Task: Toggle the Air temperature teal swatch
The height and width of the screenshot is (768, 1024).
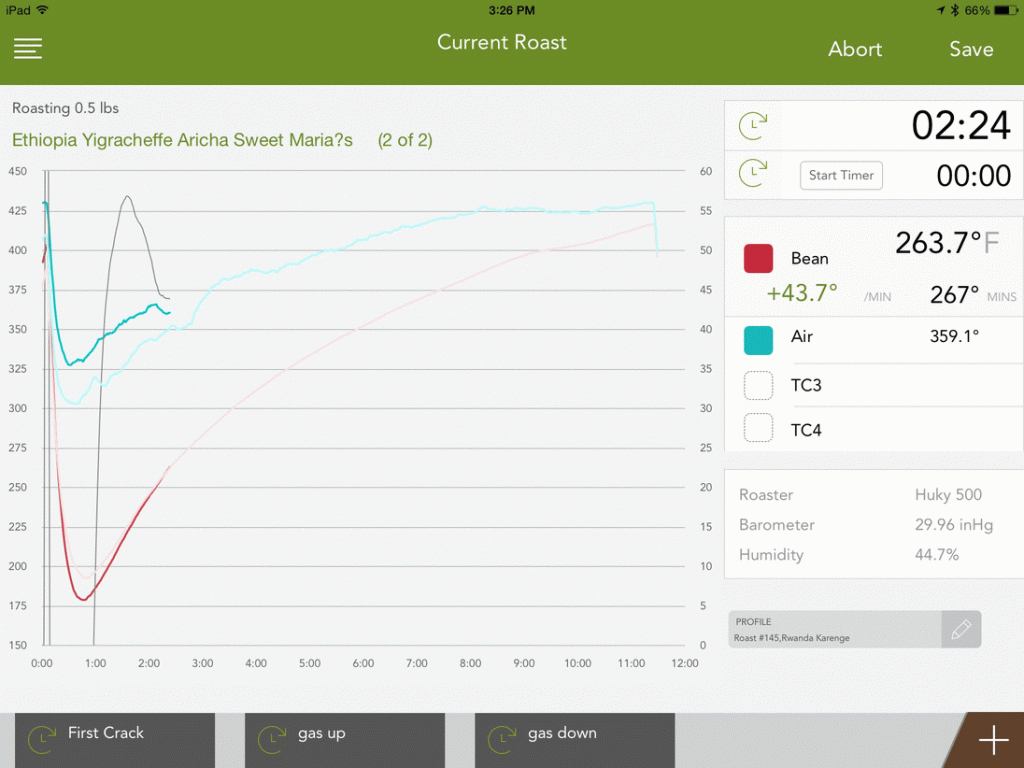Action: pos(758,339)
